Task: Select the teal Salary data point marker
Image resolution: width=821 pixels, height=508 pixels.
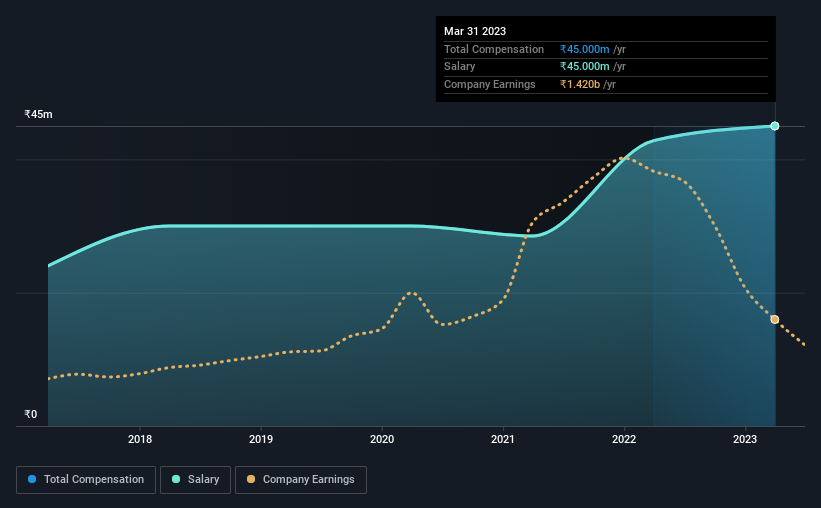Action: [775, 126]
